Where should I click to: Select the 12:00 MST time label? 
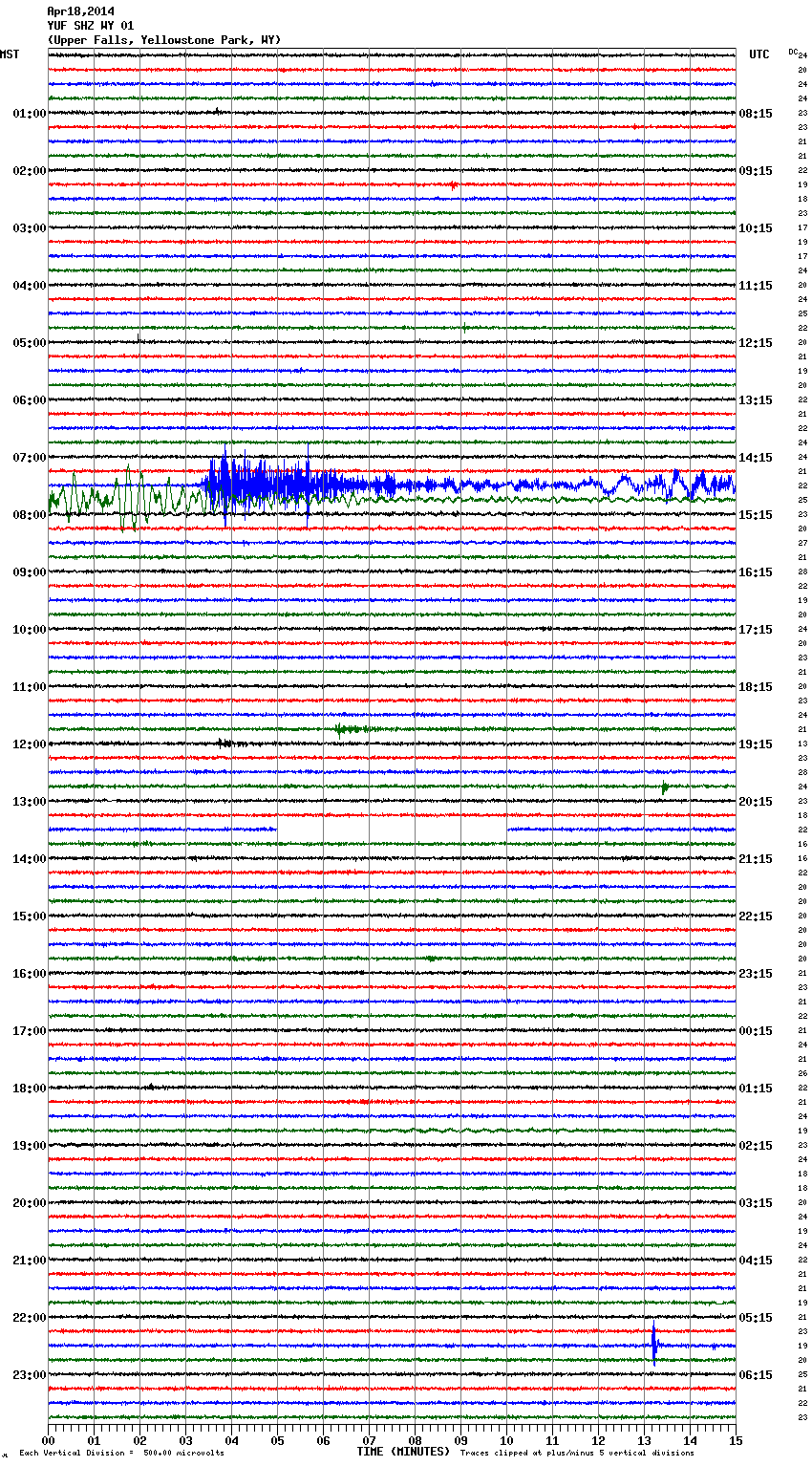click(x=30, y=744)
